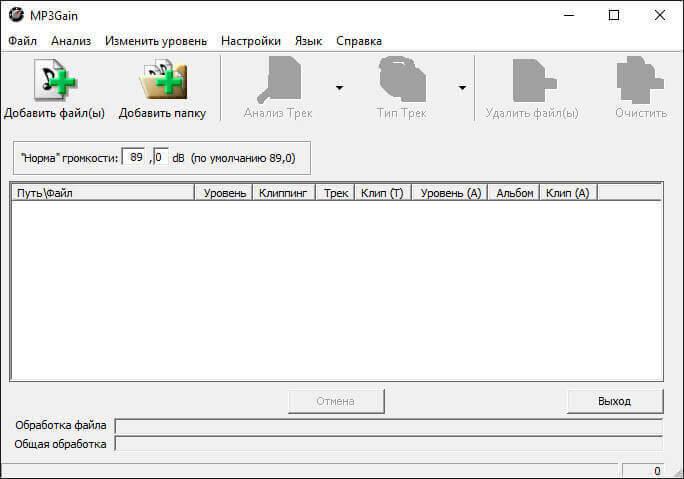Click the greyed Анализ Трек icon
The height and width of the screenshot is (479, 684).
(279, 79)
